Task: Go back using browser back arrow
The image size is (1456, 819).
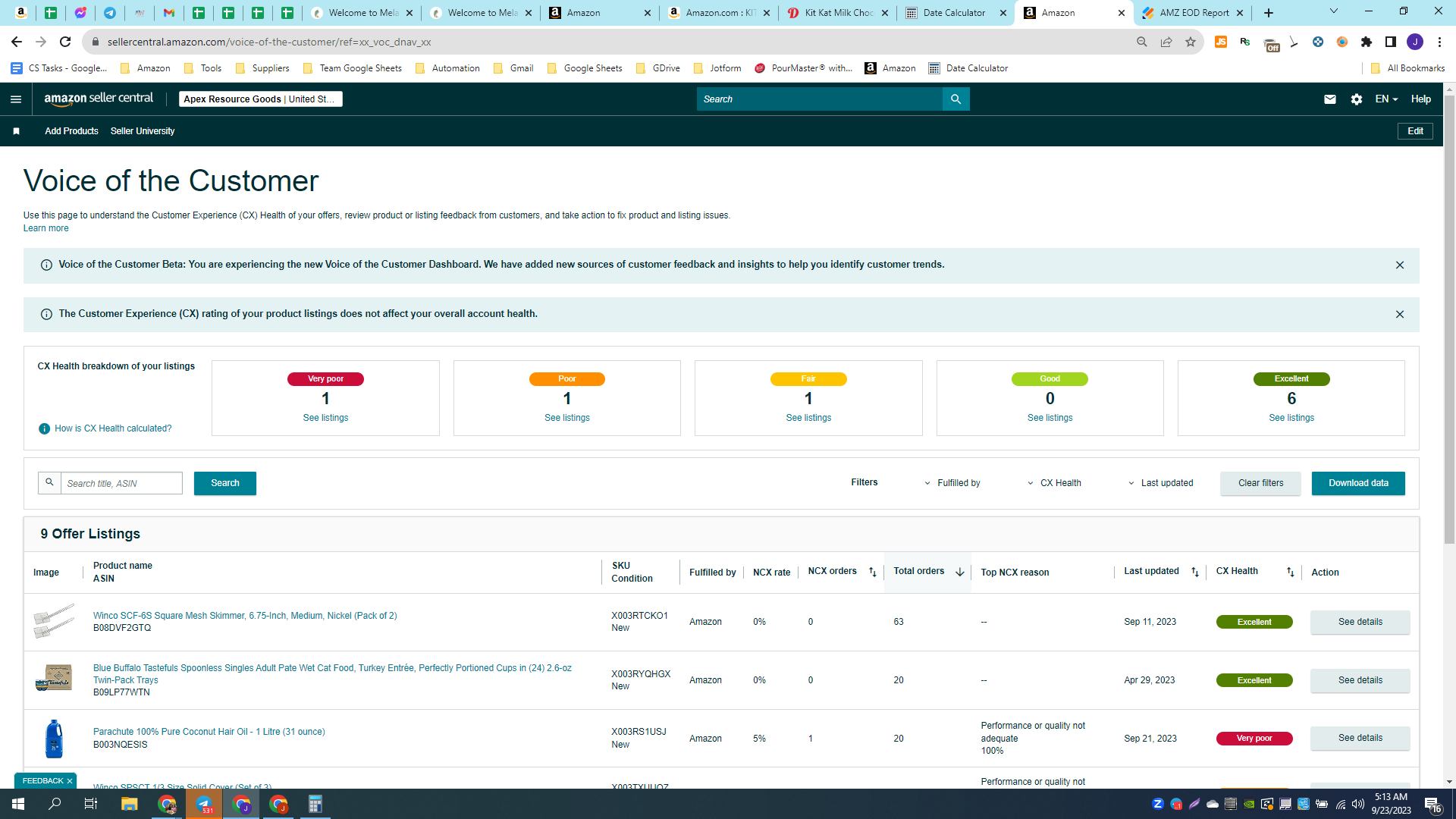Action: coord(17,42)
